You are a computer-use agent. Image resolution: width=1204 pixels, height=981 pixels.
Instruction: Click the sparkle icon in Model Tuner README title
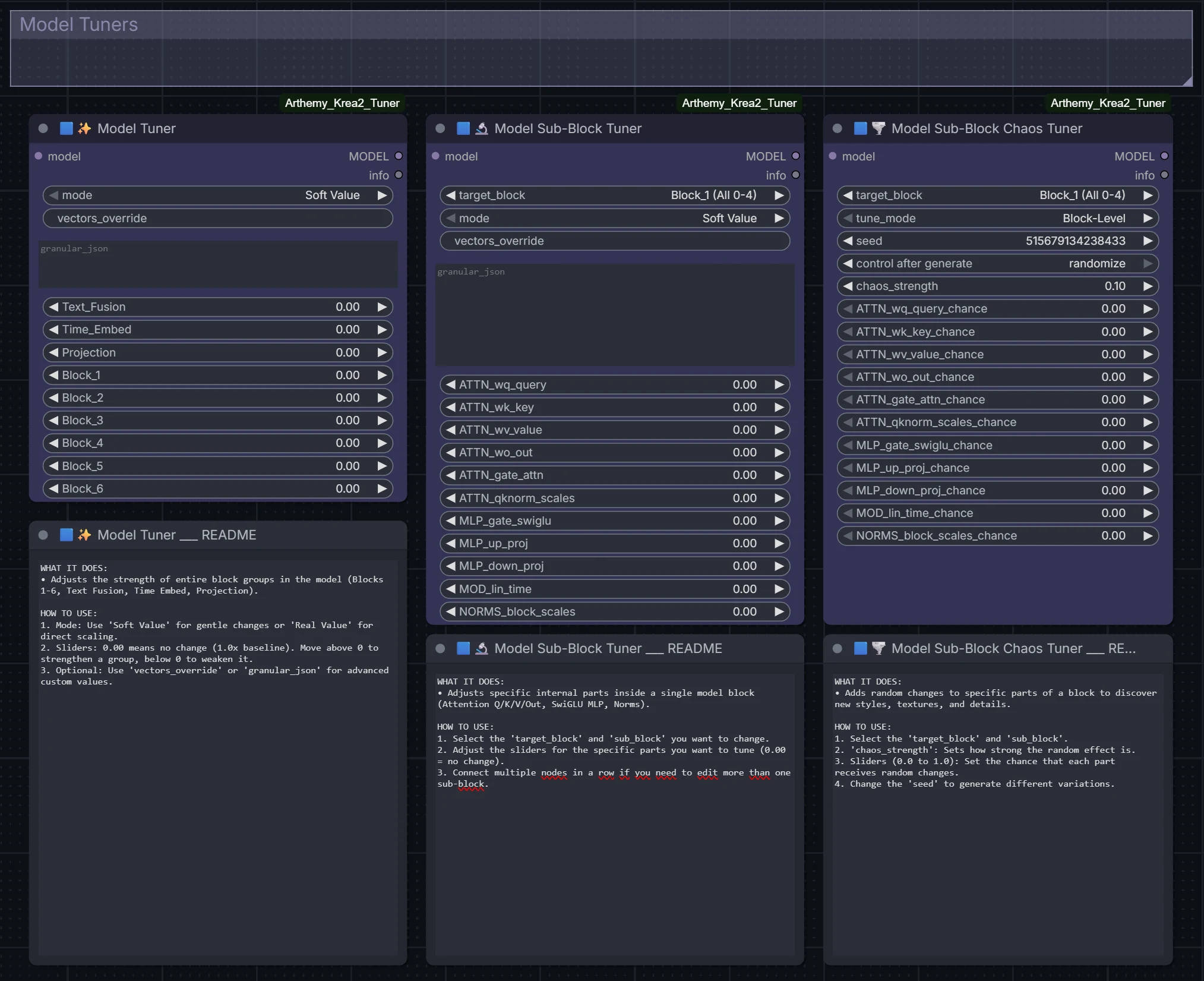tap(84, 535)
